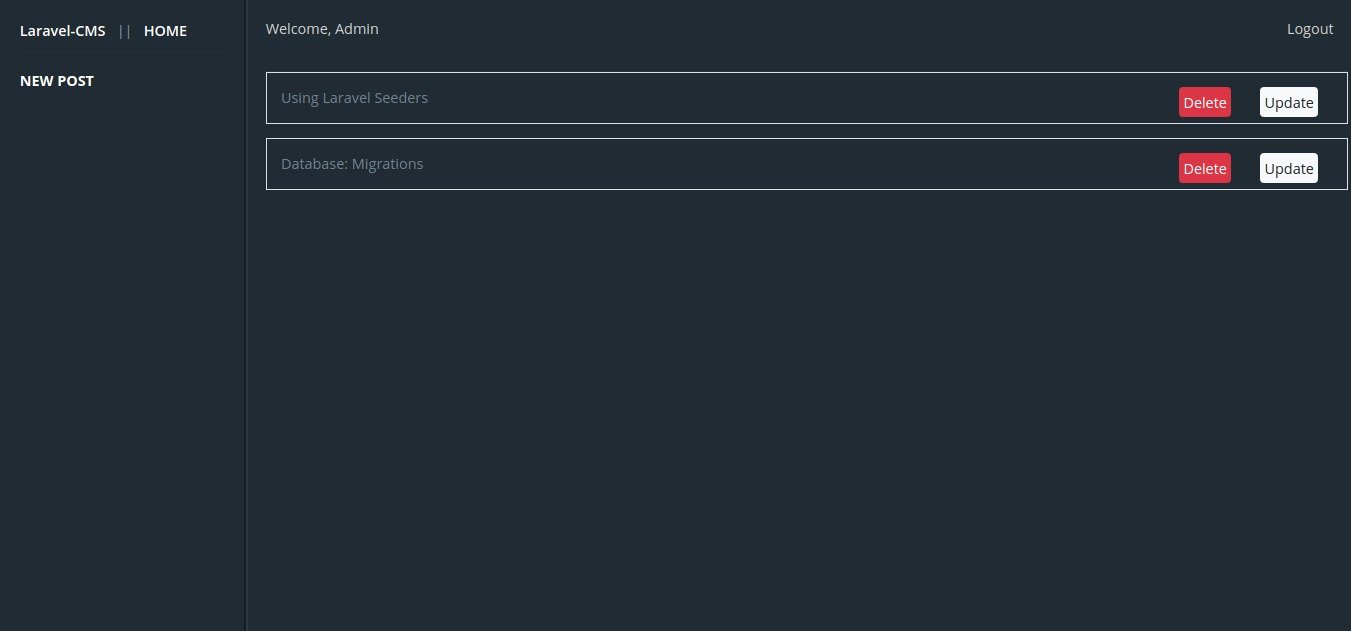Delete the Using Laravel Seeders post
This screenshot has width=1351, height=631.
click(x=1204, y=102)
